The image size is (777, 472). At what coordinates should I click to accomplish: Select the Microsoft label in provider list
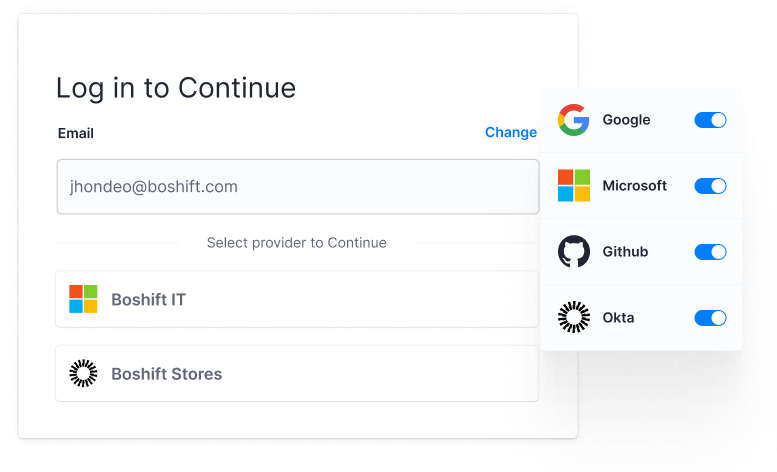click(x=635, y=186)
